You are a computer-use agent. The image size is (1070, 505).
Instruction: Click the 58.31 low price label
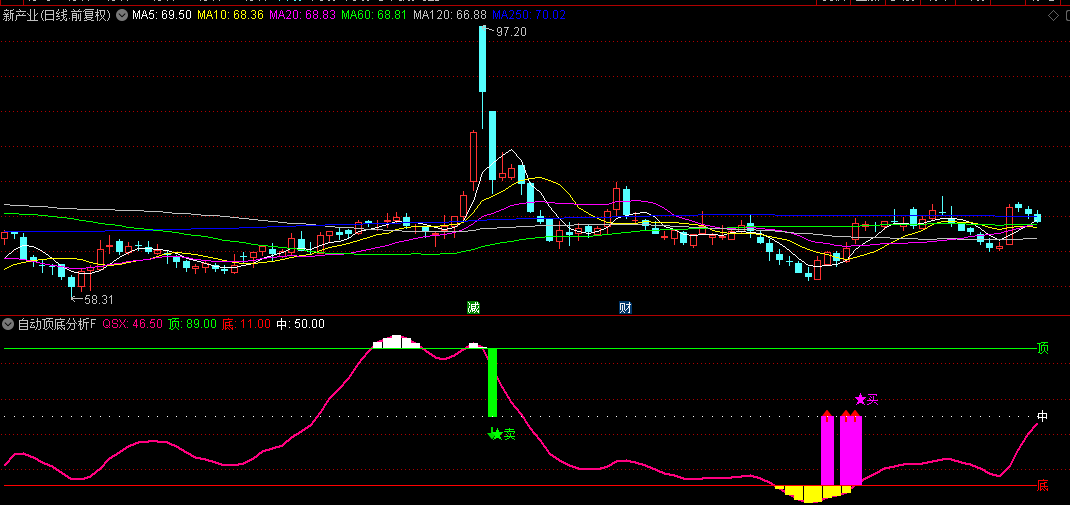pyautogui.click(x=98, y=299)
